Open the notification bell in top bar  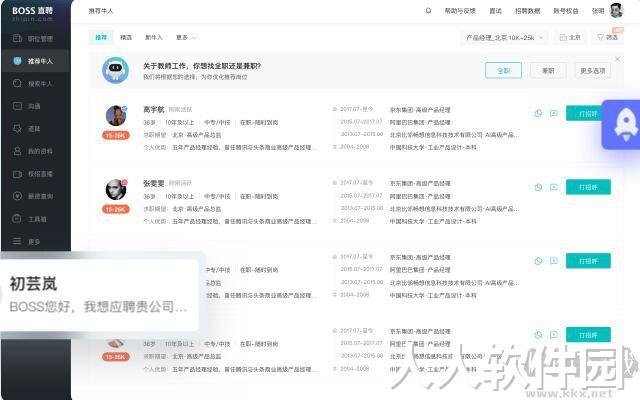[428, 11]
